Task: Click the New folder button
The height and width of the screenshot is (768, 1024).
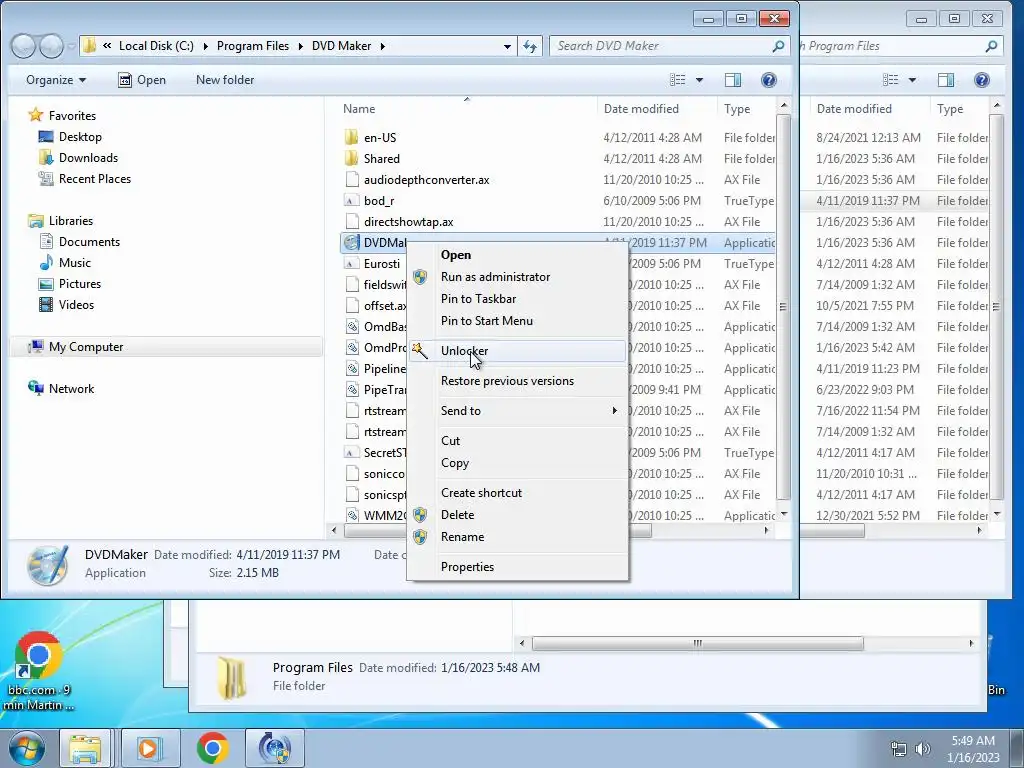Action: point(225,80)
